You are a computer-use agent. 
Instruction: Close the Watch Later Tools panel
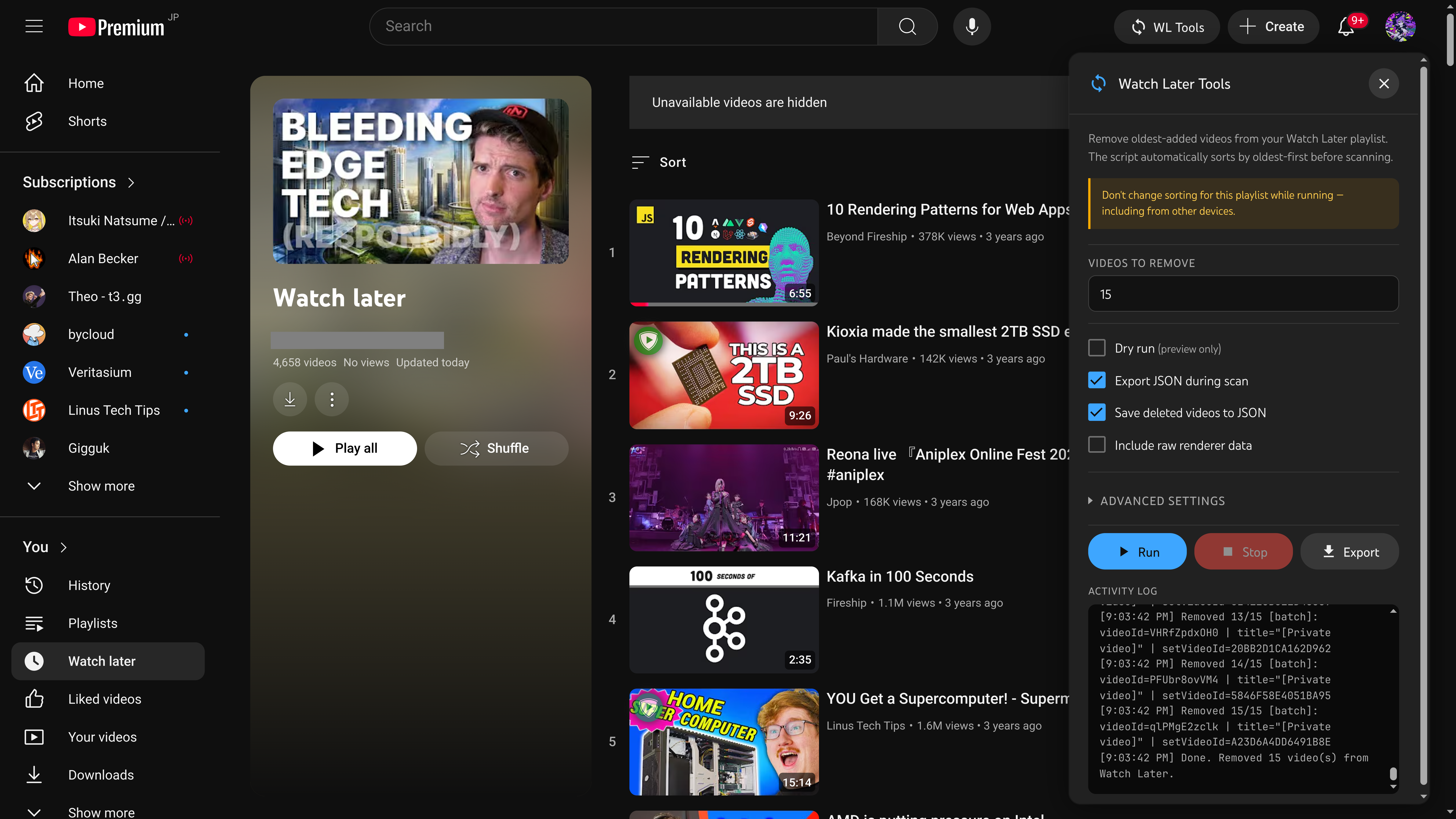click(1384, 84)
